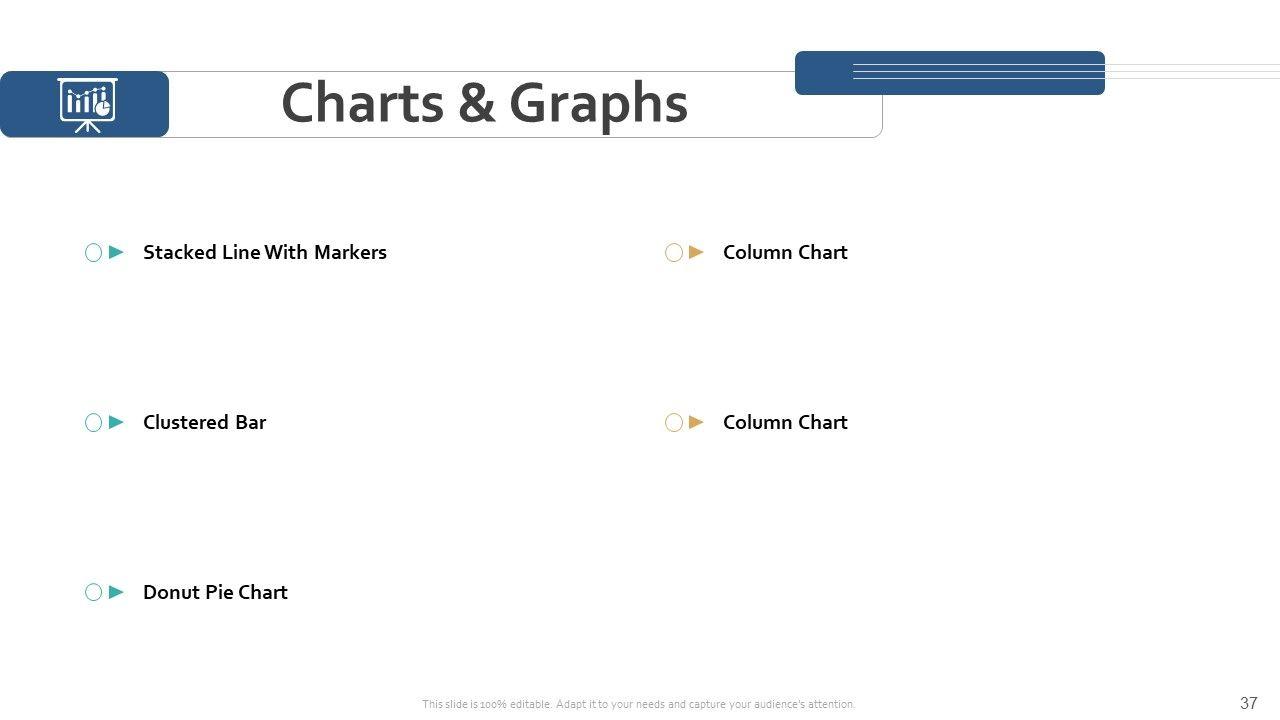Select the circle bullet for Stacked Line With Markers

tap(94, 253)
